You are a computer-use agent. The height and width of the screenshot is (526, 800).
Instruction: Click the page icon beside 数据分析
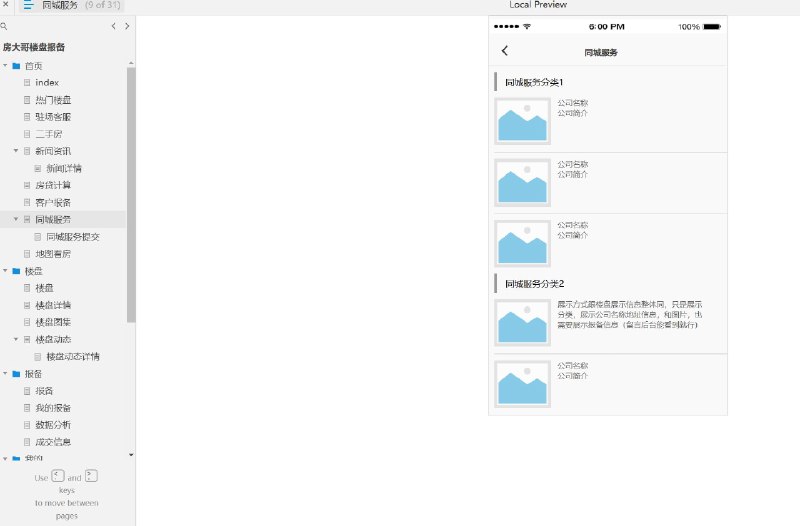pos(27,425)
